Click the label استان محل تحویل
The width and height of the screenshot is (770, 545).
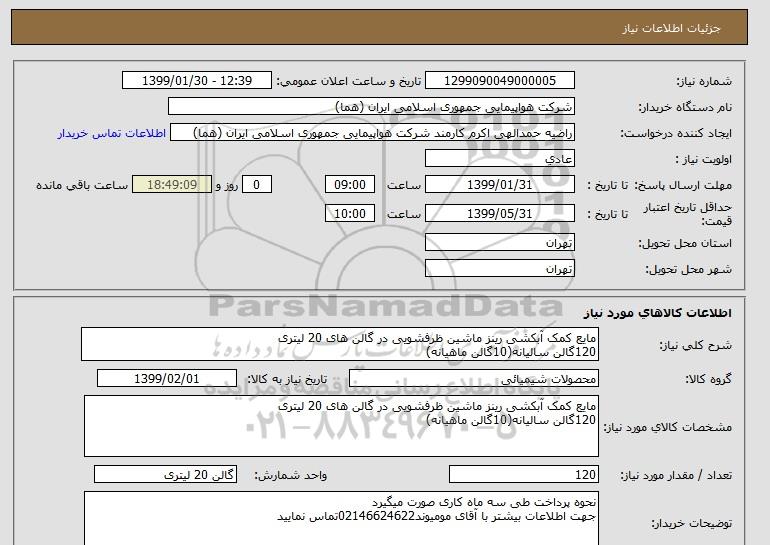click(685, 244)
